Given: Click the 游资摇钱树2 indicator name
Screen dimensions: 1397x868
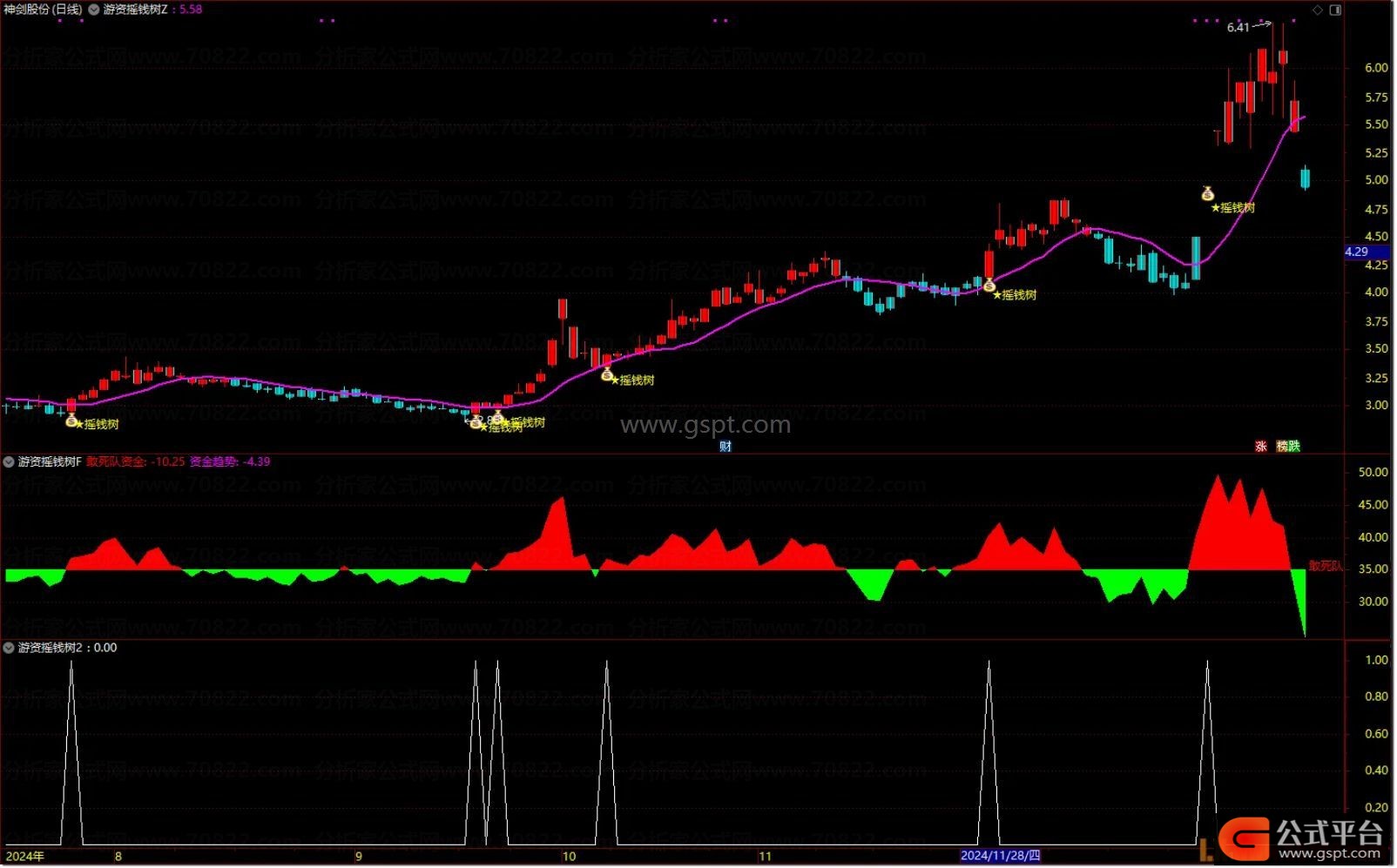Looking at the screenshot, I should tap(50, 648).
